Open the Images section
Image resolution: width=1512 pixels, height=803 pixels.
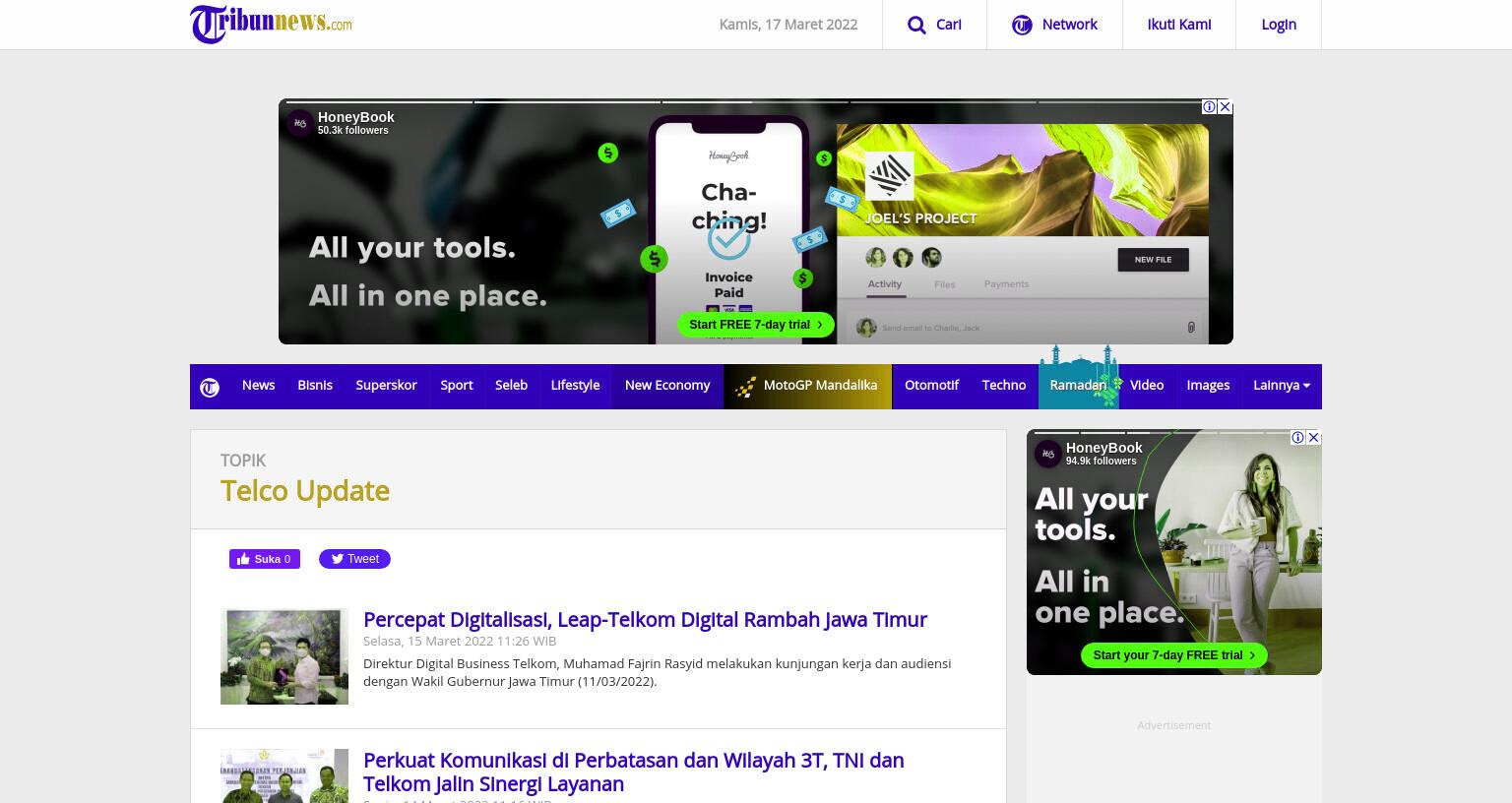[1208, 385]
